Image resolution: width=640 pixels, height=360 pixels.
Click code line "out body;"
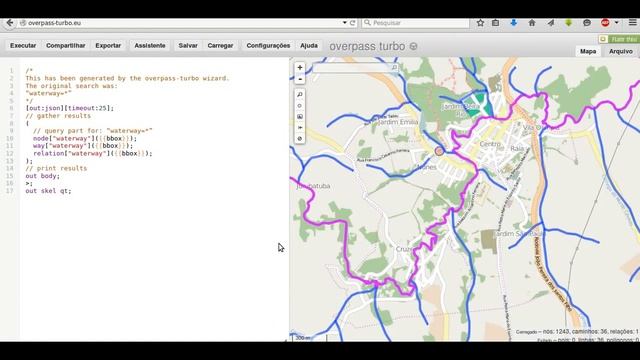point(42,176)
